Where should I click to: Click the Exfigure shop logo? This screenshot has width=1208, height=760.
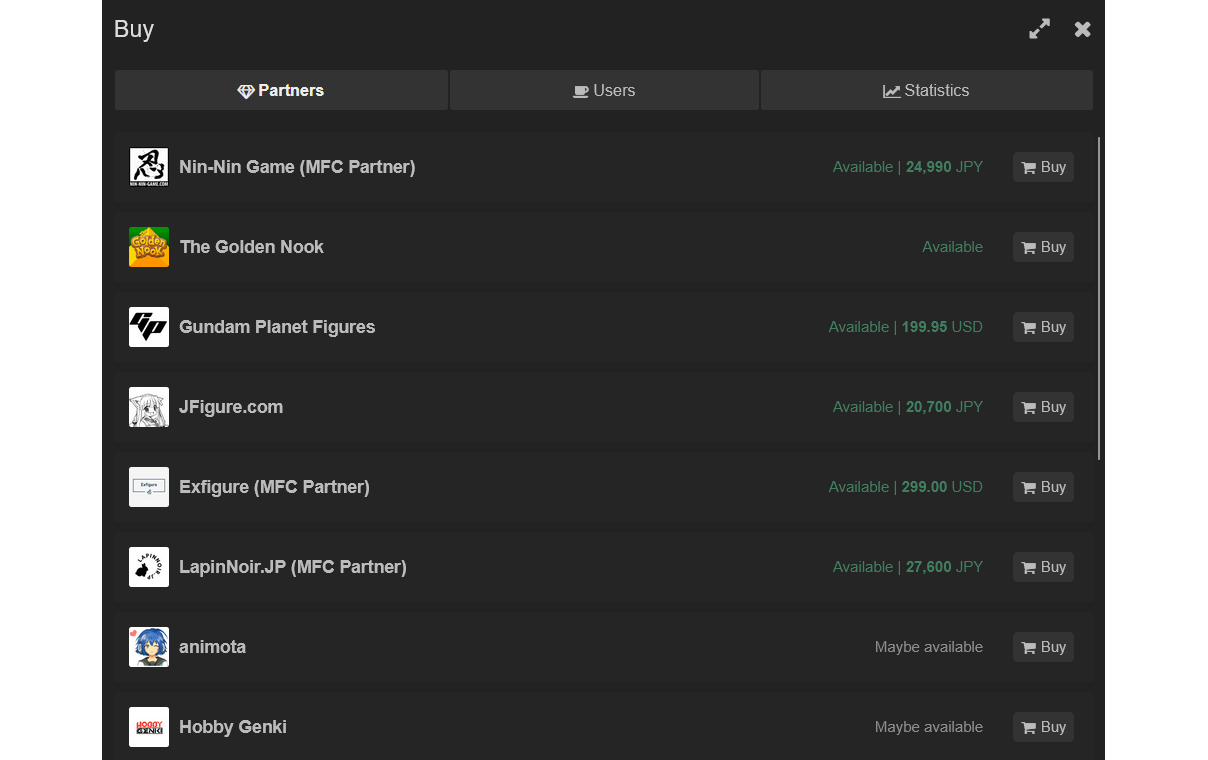point(149,487)
